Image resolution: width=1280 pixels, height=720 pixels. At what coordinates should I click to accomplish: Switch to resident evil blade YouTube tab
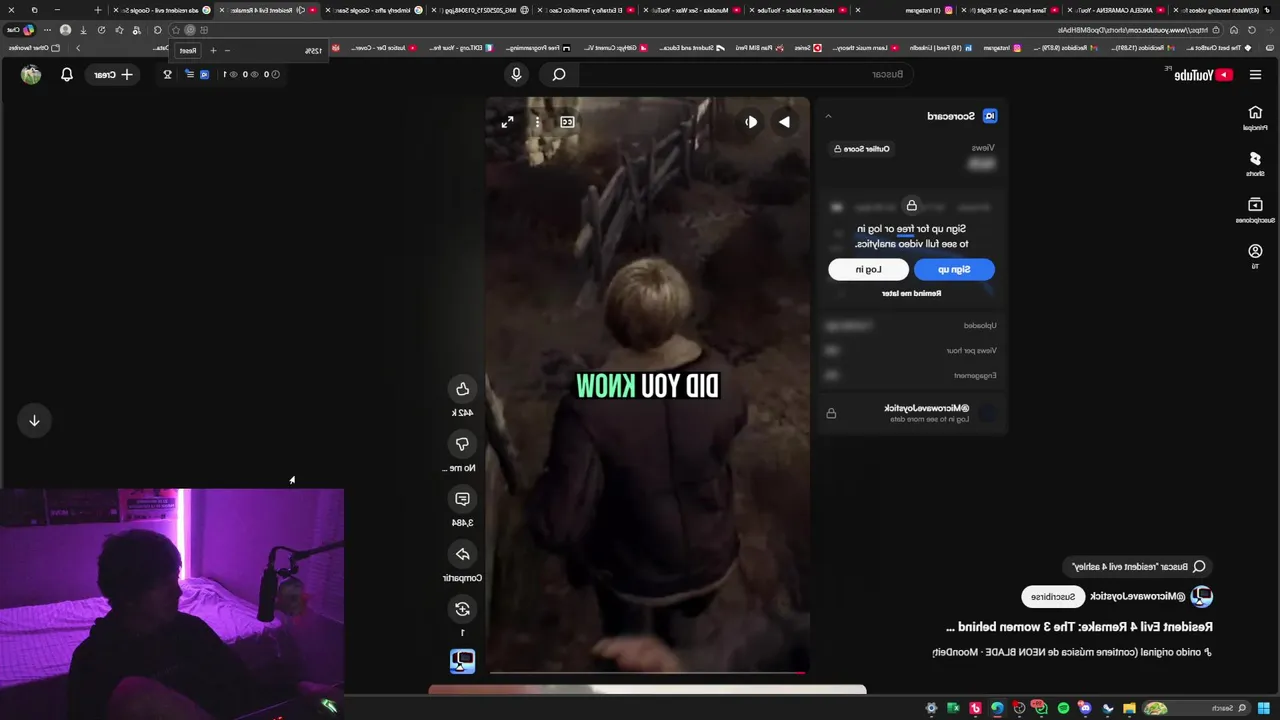799,10
